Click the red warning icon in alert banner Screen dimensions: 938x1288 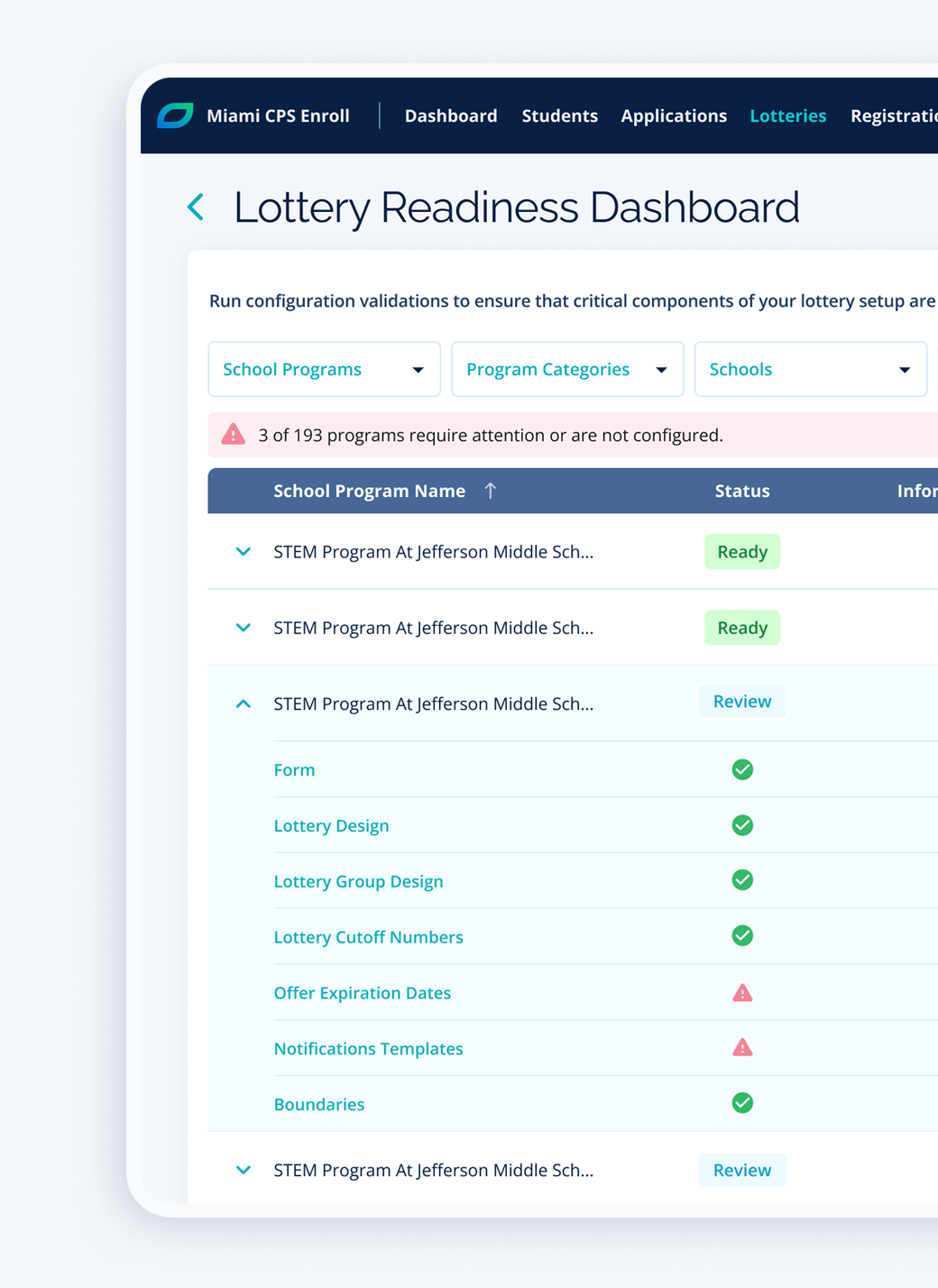(234, 435)
